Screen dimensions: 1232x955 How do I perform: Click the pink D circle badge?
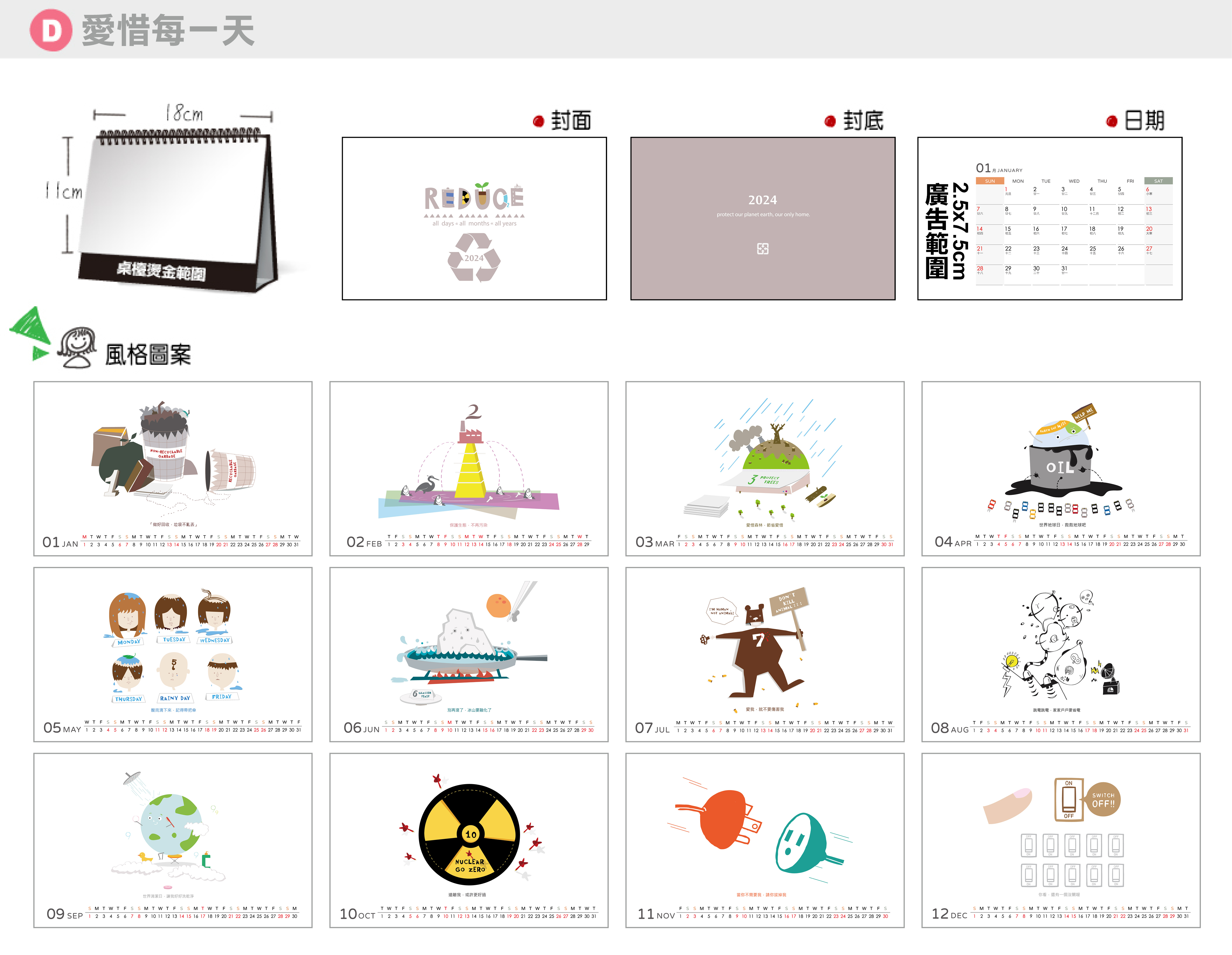[51, 31]
